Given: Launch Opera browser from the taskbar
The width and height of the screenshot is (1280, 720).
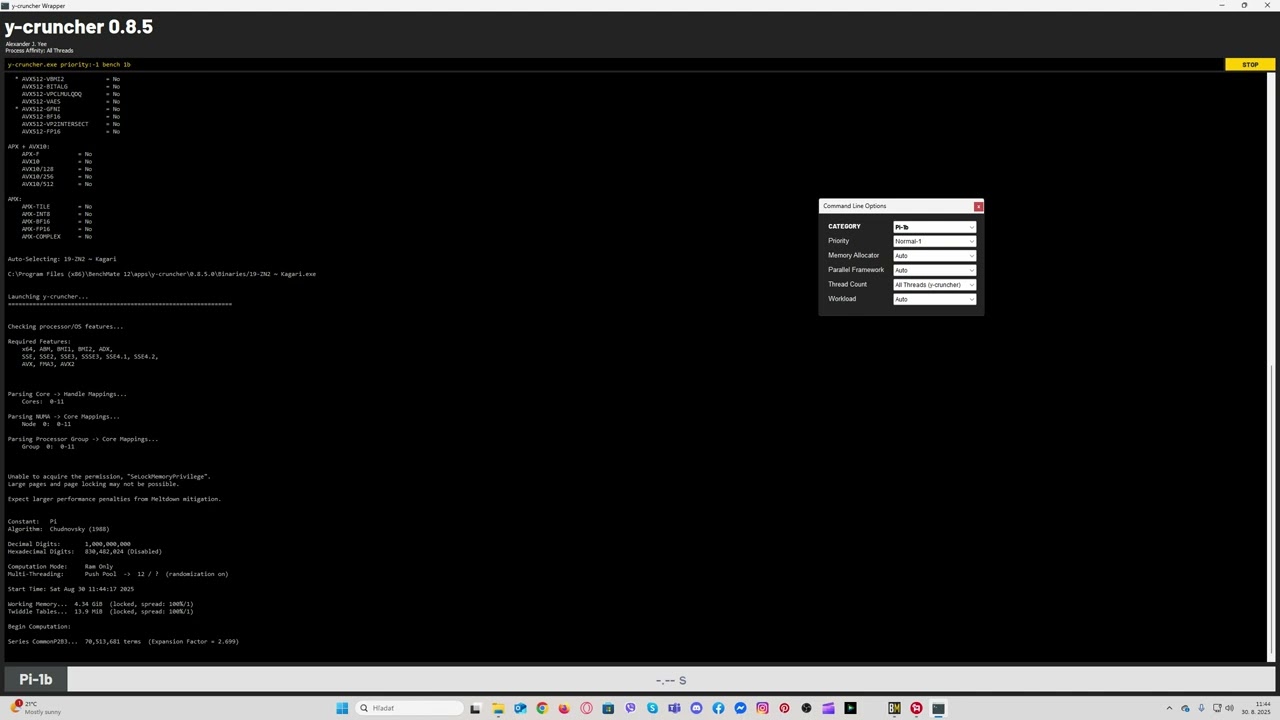Looking at the screenshot, I should click(586, 708).
